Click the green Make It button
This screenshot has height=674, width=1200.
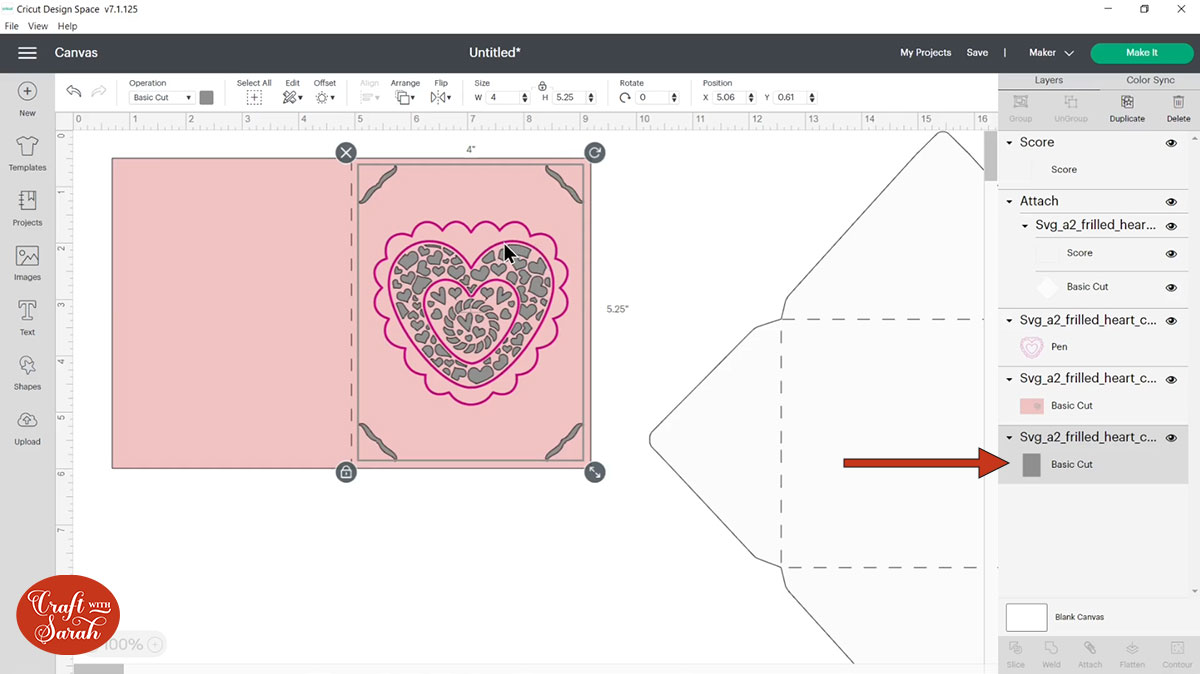(x=1141, y=53)
